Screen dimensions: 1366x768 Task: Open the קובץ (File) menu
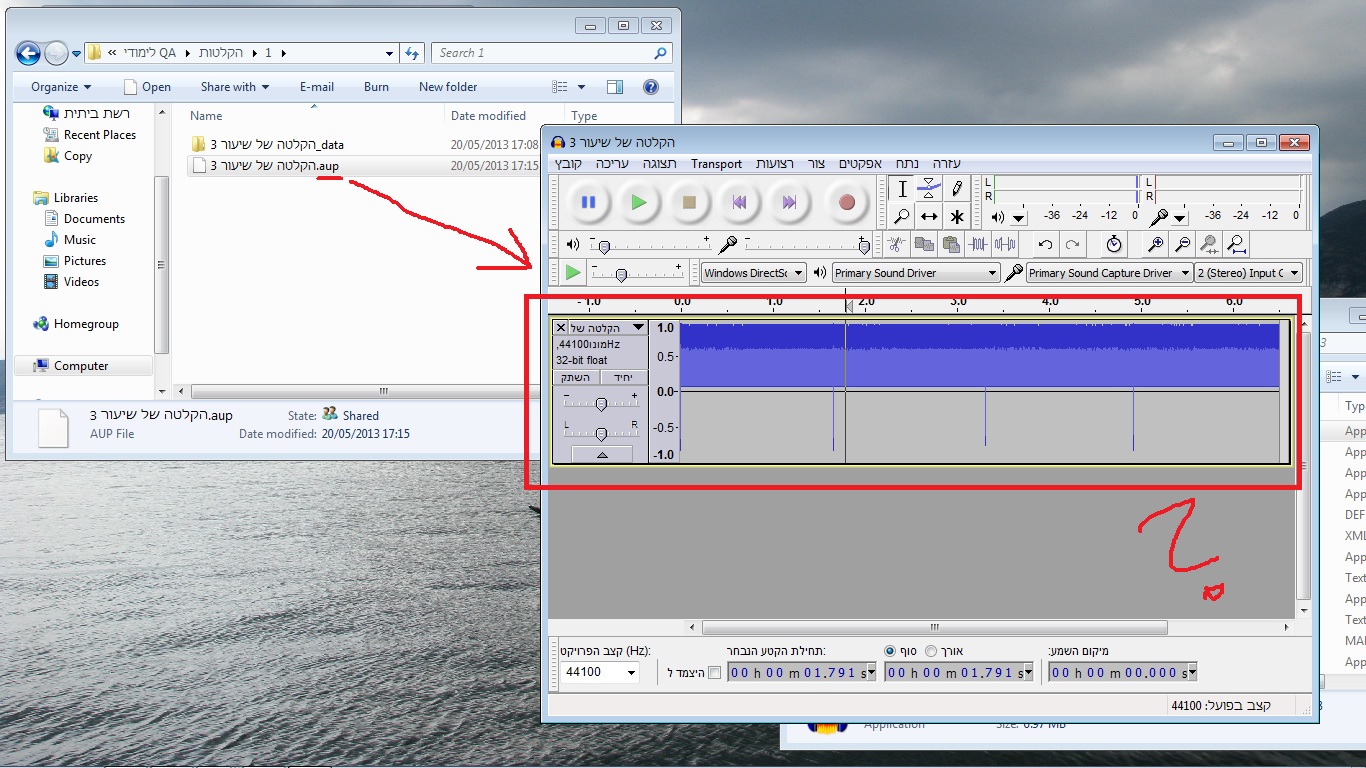coord(566,164)
